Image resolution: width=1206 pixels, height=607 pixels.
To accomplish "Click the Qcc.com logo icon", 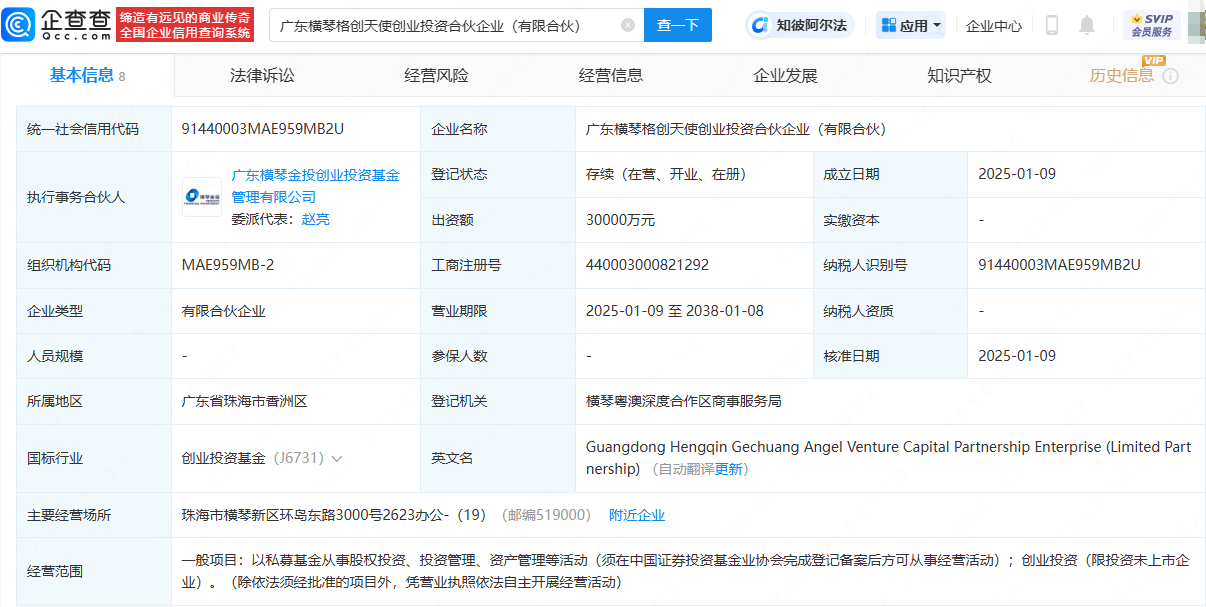I will pos(20,25).
